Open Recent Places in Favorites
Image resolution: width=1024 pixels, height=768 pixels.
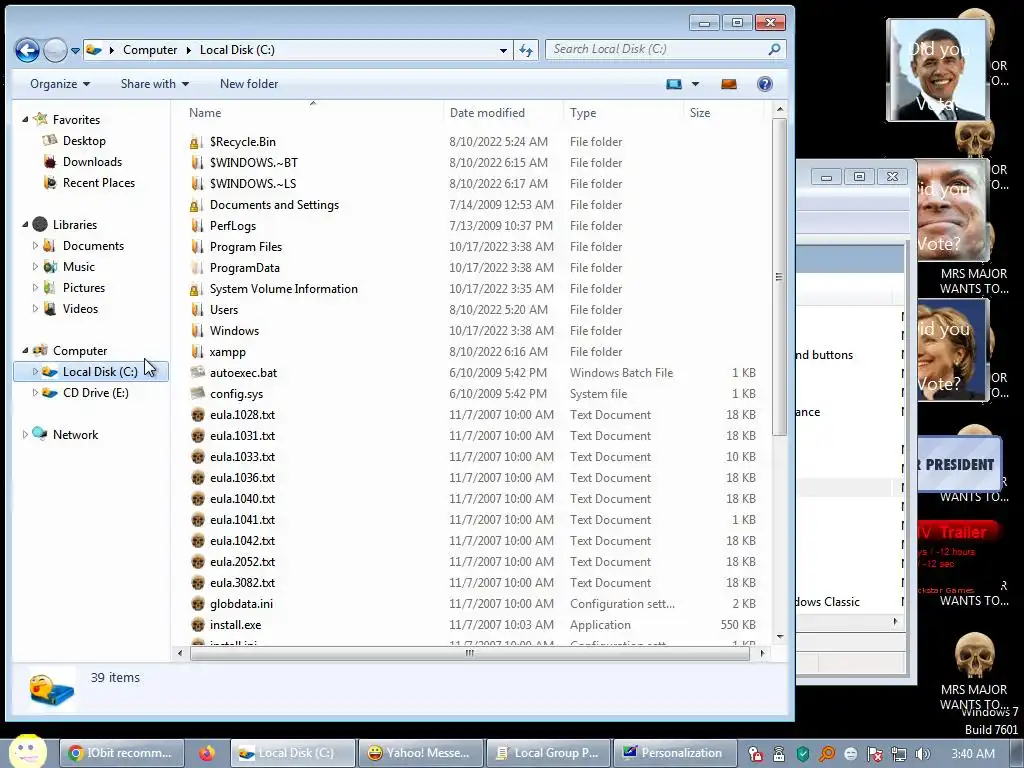pos(99,183)
